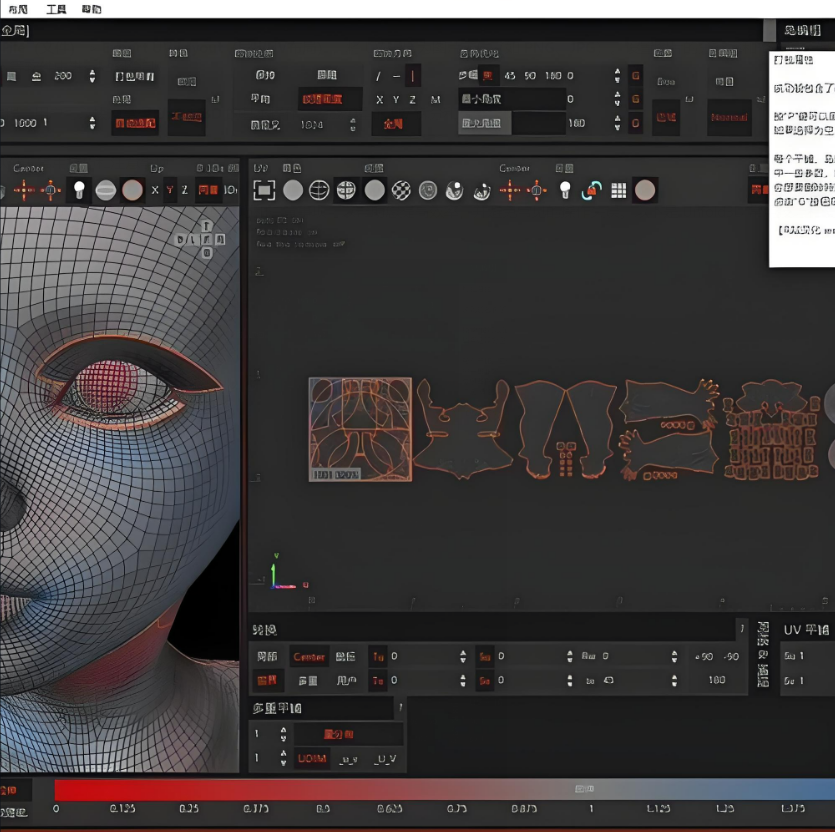Click the wireframe globe icon in the UV viewport toolbar
The image size is (835, 832).
click(319, 190)
